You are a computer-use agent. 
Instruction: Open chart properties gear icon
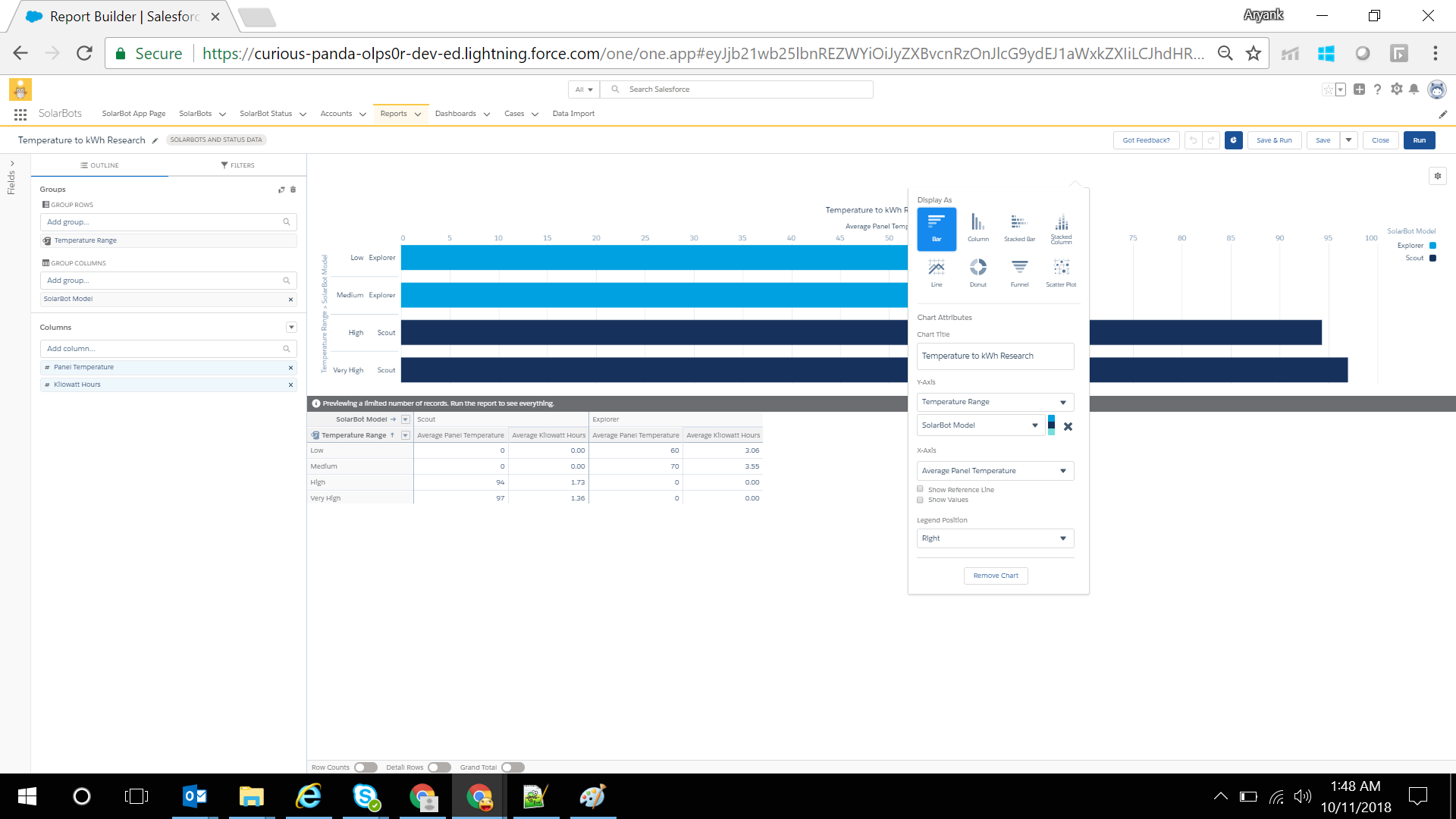(x=1437, y=176)
